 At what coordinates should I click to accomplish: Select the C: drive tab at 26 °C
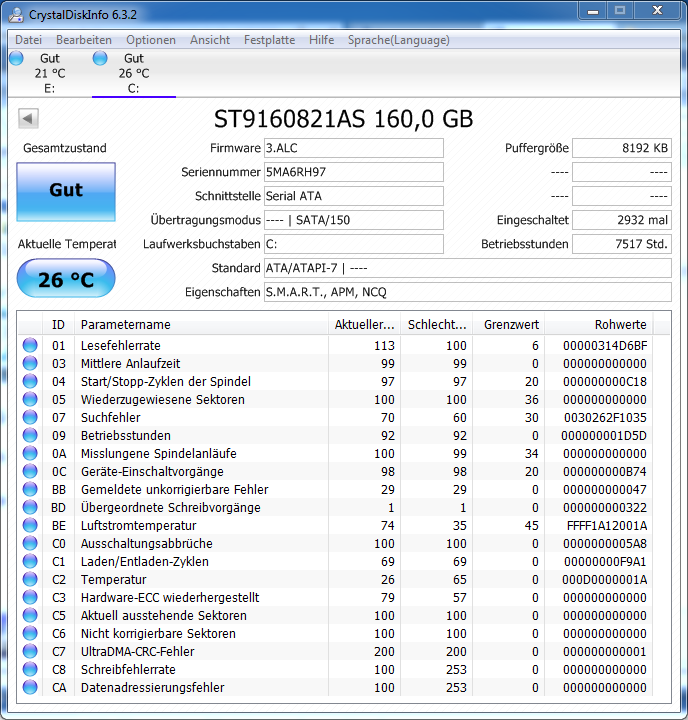(134, 73)
